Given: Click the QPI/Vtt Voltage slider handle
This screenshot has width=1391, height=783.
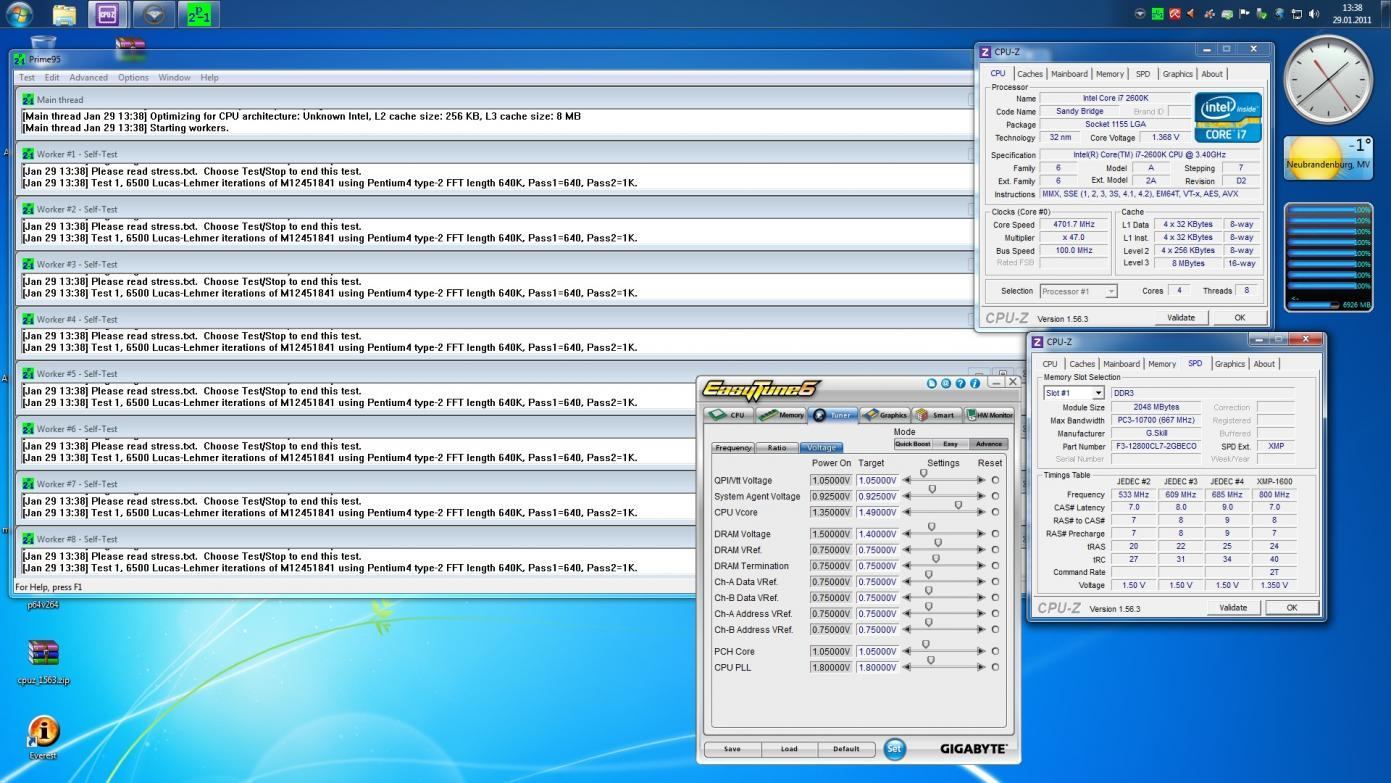Looking at the screenshot, I should [x=923, y=473].
